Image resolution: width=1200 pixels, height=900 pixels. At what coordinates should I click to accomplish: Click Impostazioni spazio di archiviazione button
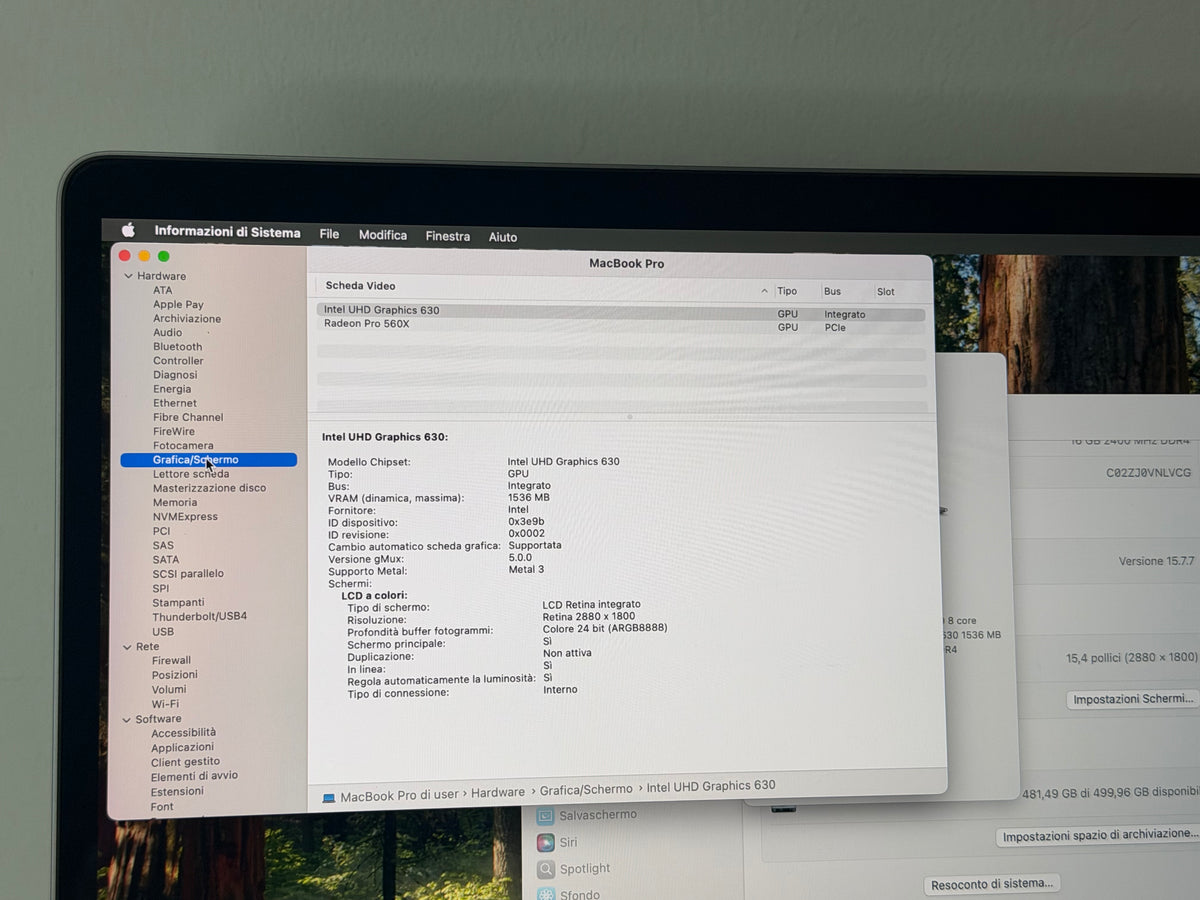1099,835
